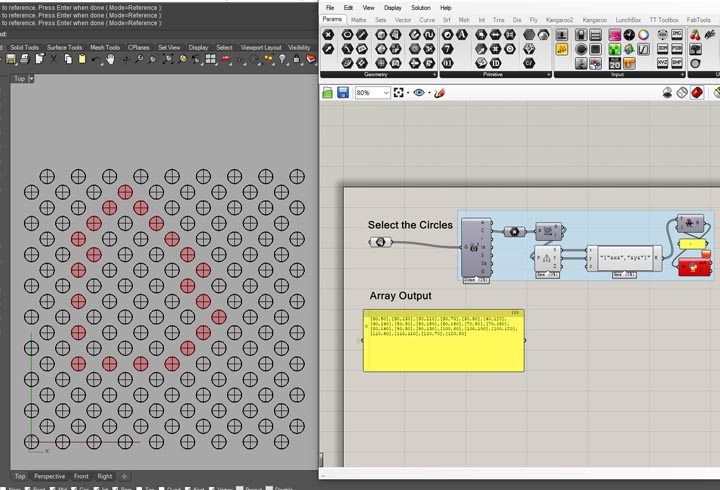Select the Clock icon in Input panel
The image size is (720, 490).
pos(629,34)
